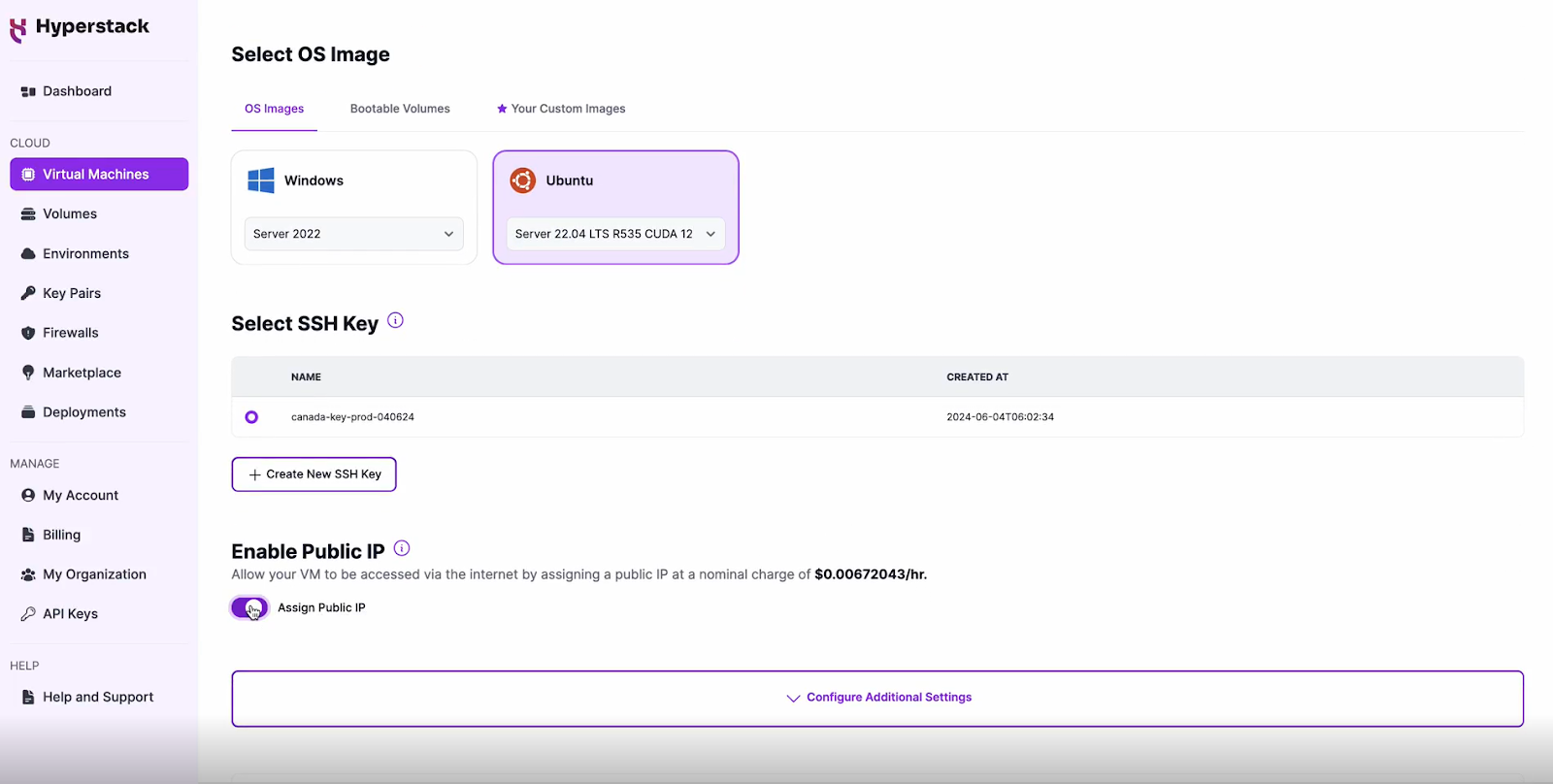Click the My Organization people icon
Viewport: 1553px width, 784px height.
tap(28, 574)
